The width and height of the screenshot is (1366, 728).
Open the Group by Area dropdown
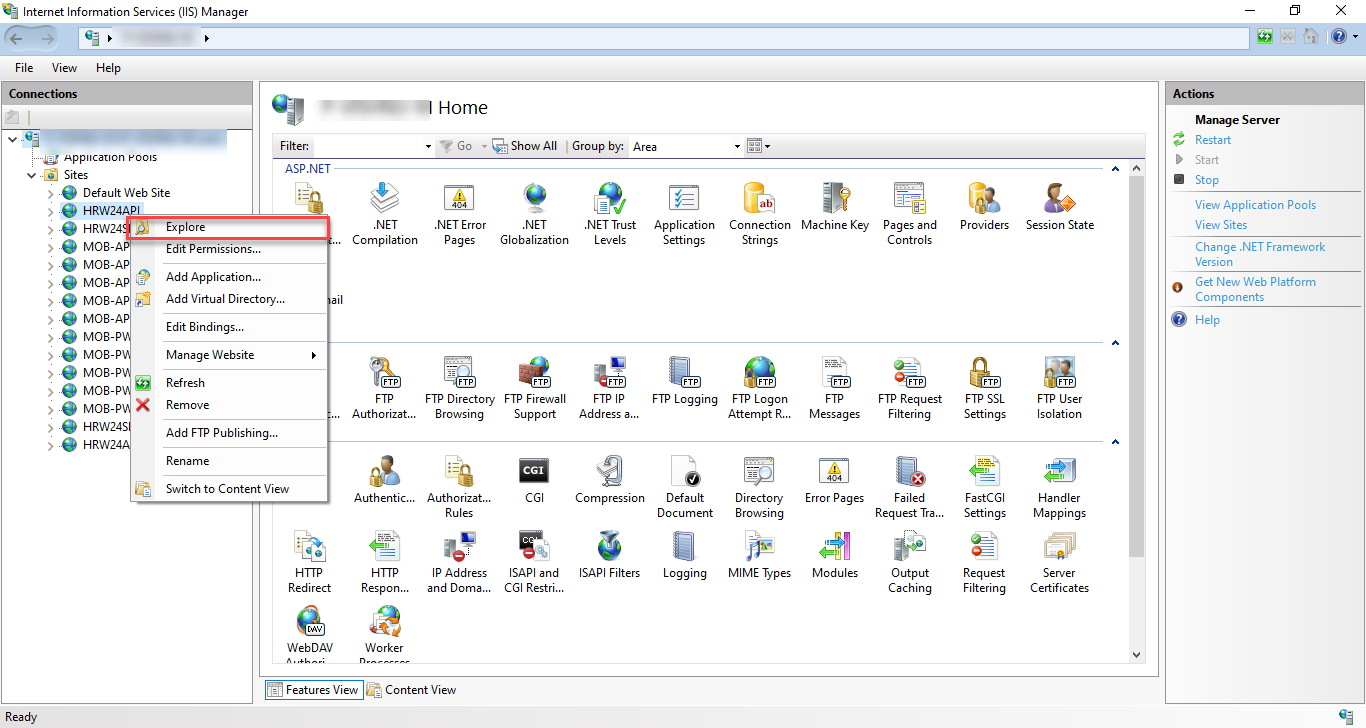736,146
